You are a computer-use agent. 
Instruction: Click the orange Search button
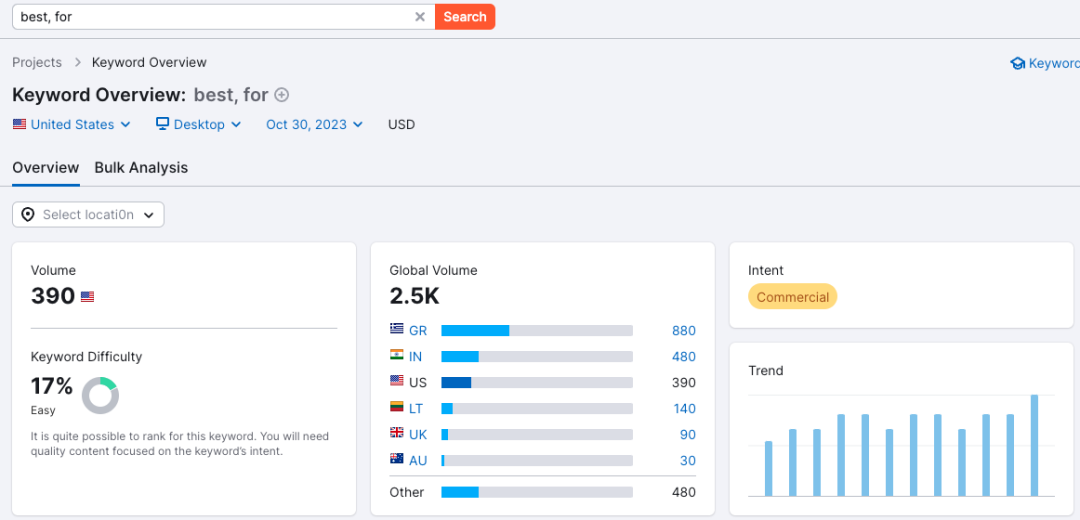tap(465, 17)
